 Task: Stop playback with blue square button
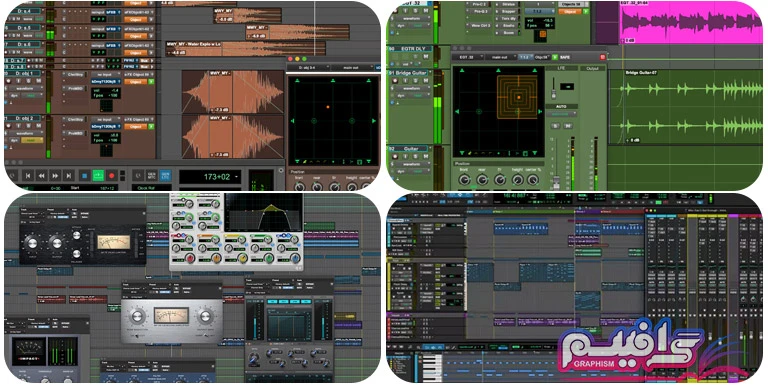click(84, 175)
